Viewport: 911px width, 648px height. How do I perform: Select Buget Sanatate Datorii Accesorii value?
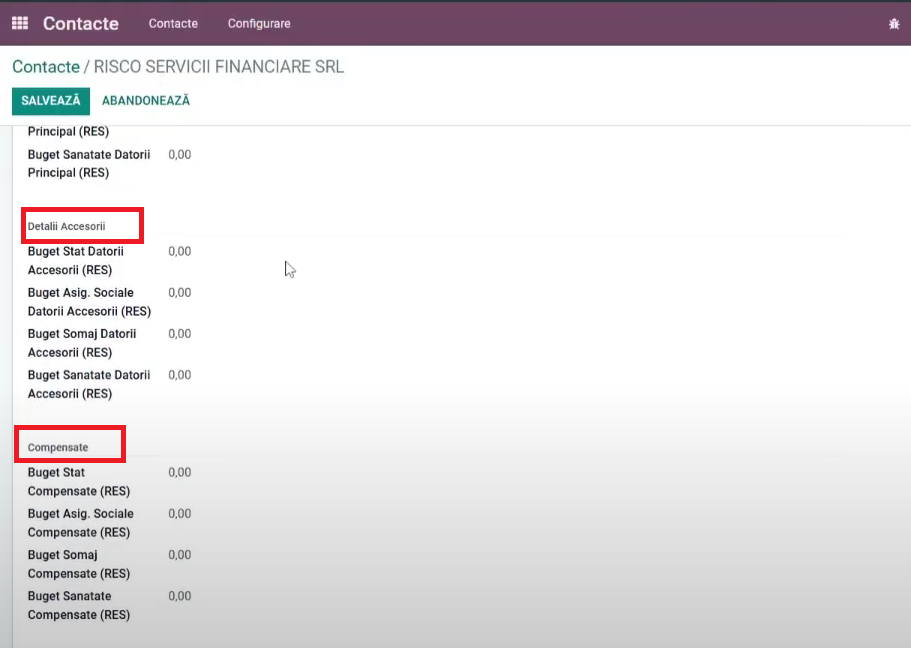point(180,375)
